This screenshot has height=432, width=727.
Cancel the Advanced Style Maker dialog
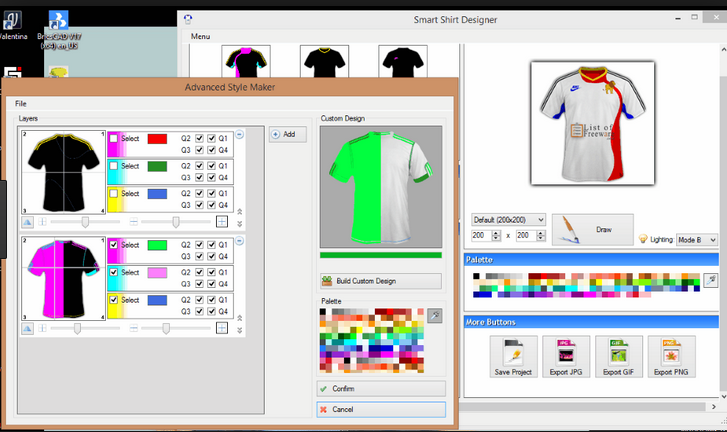[381, 409]
